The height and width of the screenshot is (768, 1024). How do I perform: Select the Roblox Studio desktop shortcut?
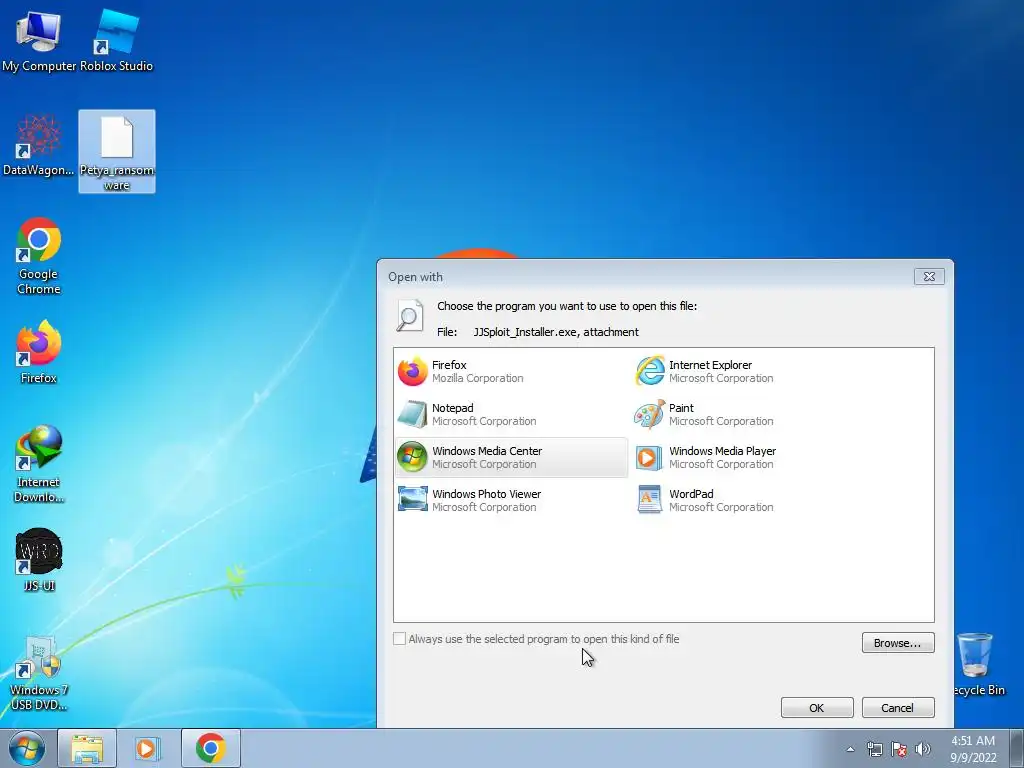click(x=116, y=40)
